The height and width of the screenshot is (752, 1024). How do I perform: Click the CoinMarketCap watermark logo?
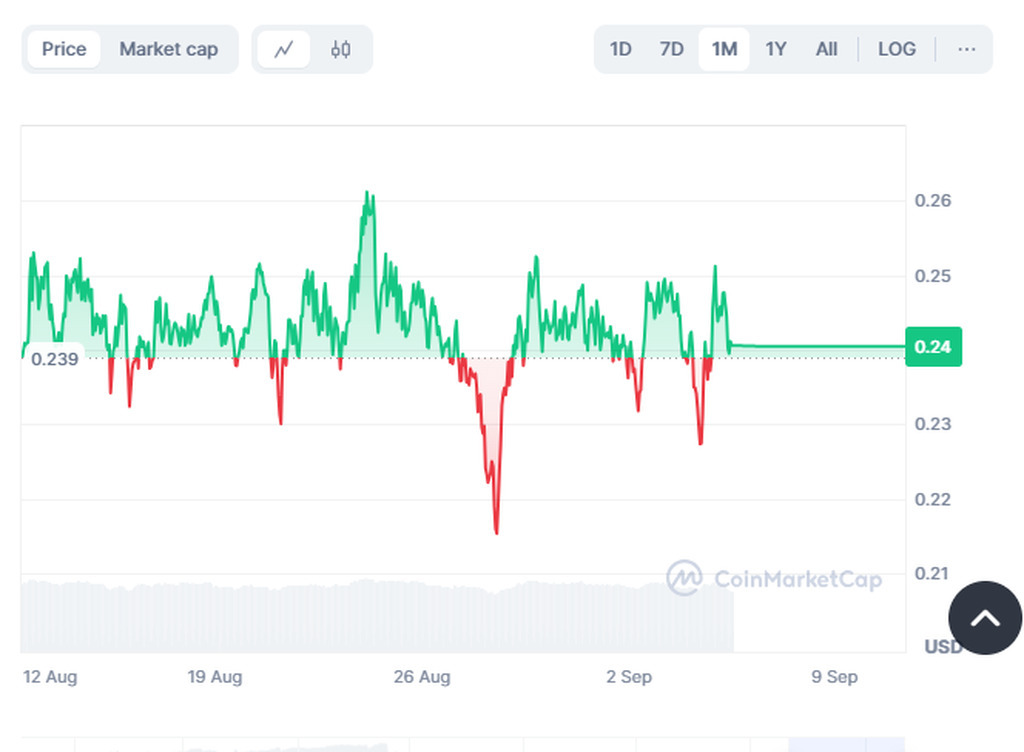775,579
